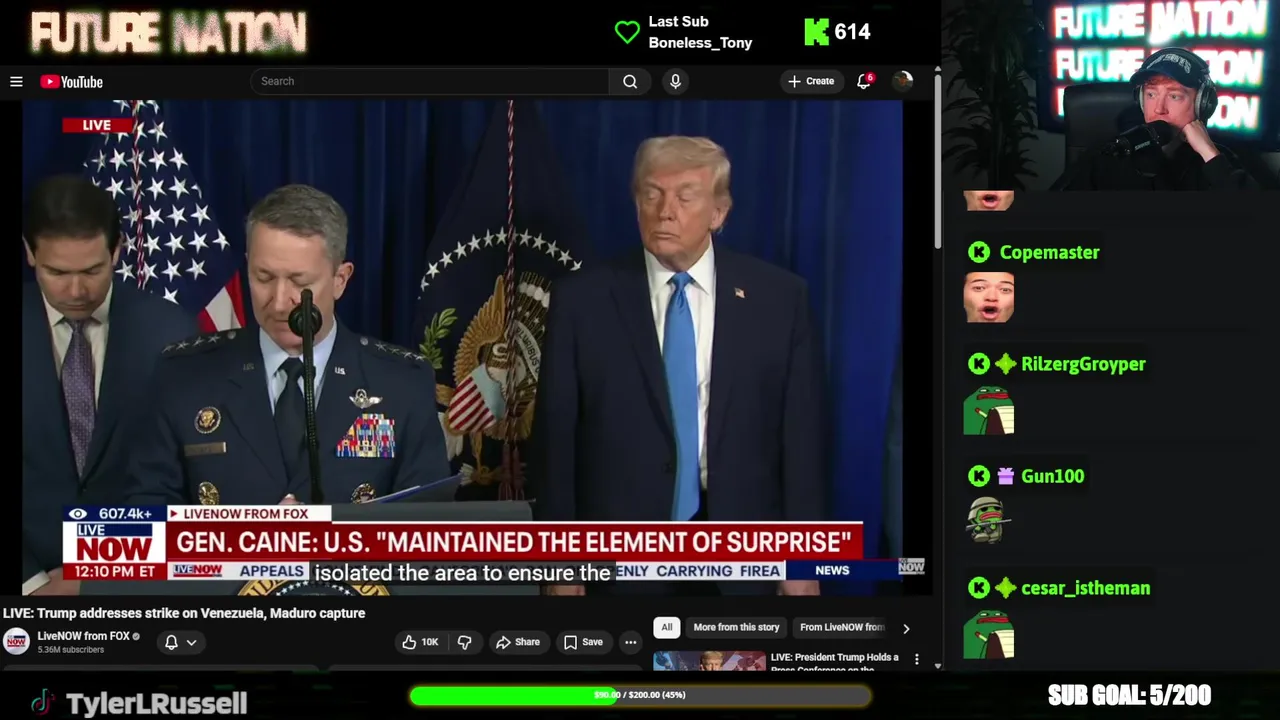Click the FUTURE NATION stream logo
Image resolution: width=1280 pixels, height=720 pixels.
coord(168,34)
